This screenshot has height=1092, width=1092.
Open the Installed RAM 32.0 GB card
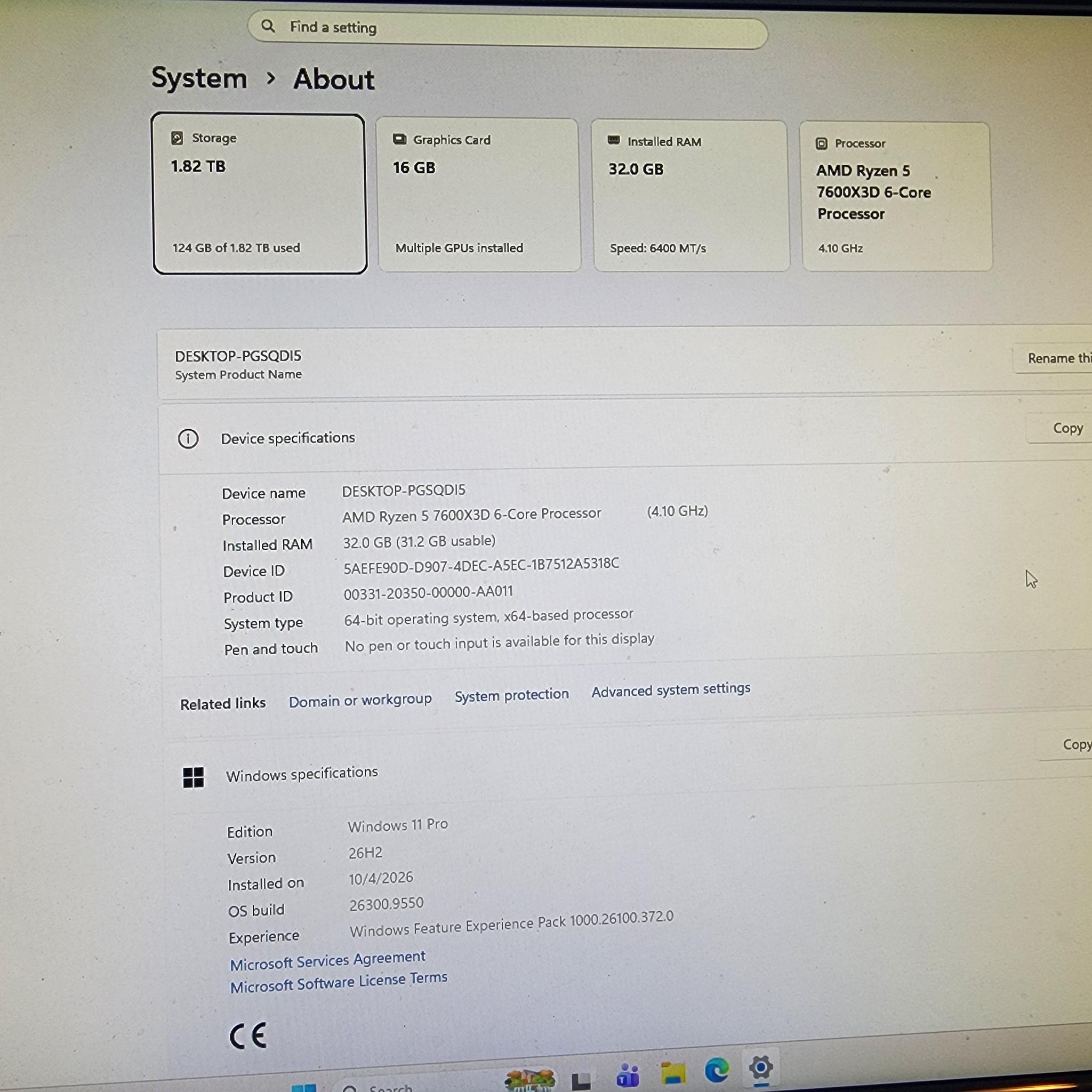tap(689, 196)
